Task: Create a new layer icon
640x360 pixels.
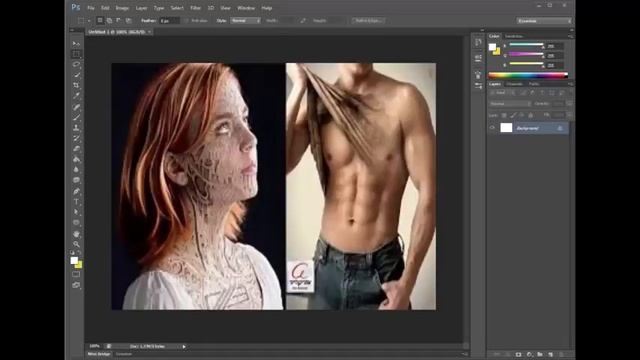Action: click(551, 355)
